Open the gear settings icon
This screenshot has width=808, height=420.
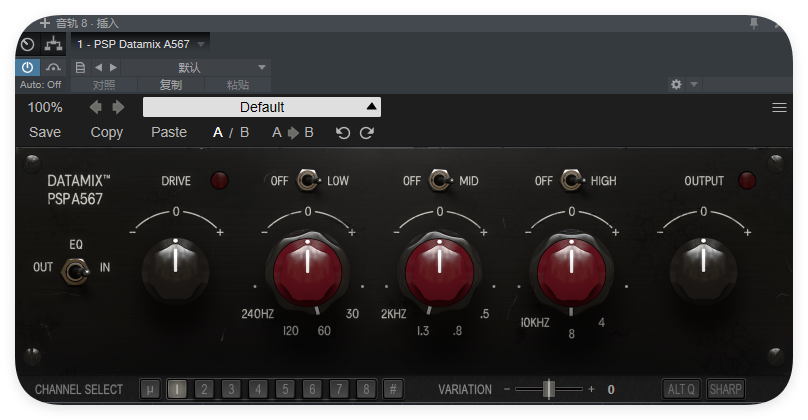(x=676, y=84)
